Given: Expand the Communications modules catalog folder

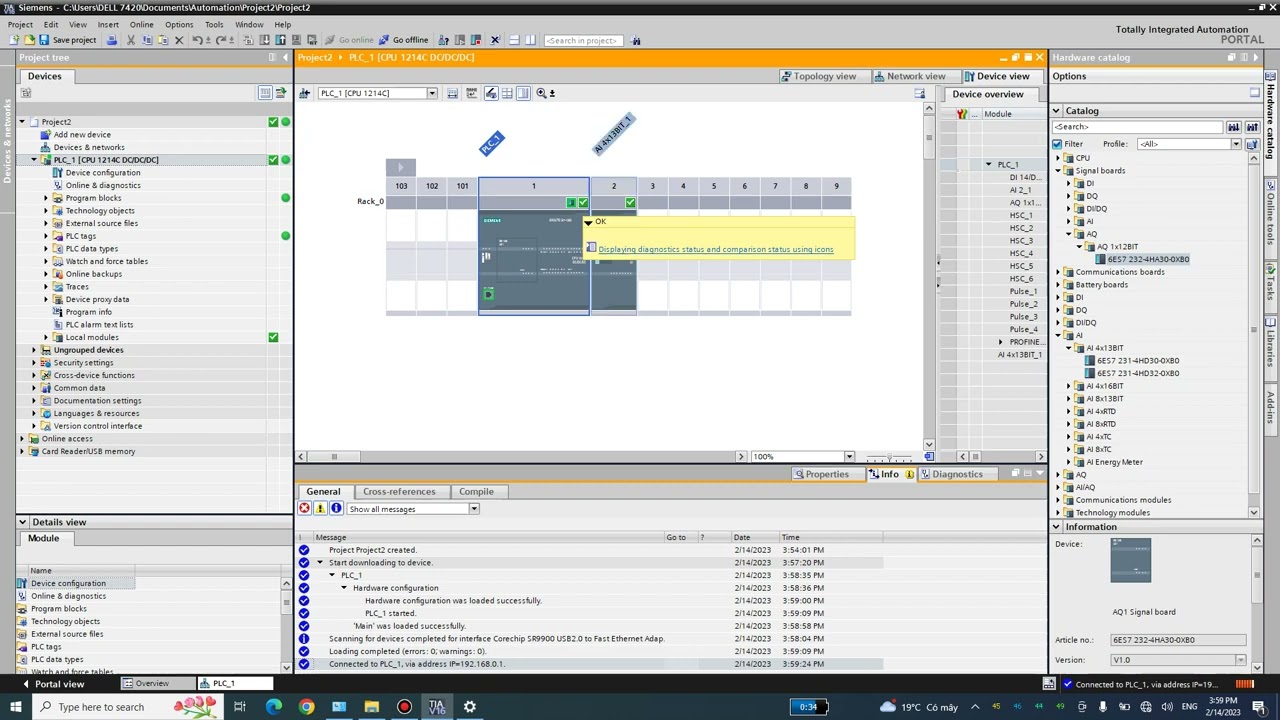Looking at the screenshot, I should click(1058, 500).
